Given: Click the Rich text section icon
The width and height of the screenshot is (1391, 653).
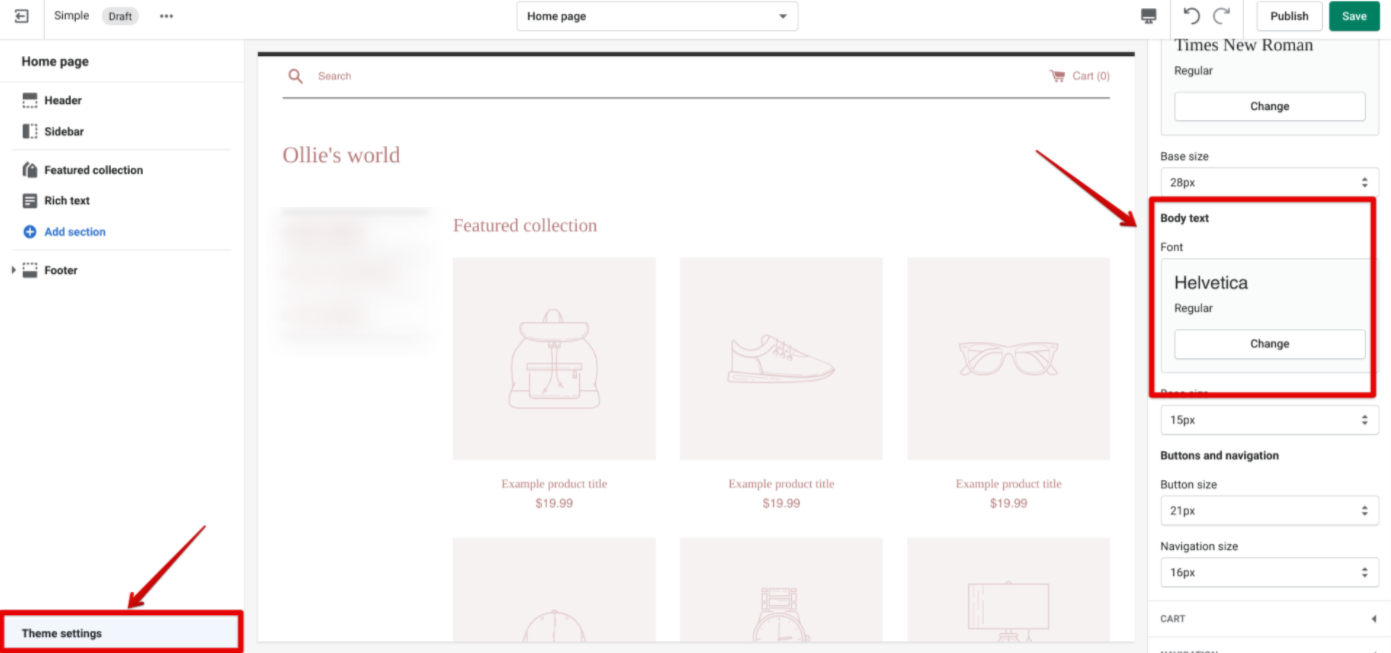Looking at the screenshot, I should 30,201.
